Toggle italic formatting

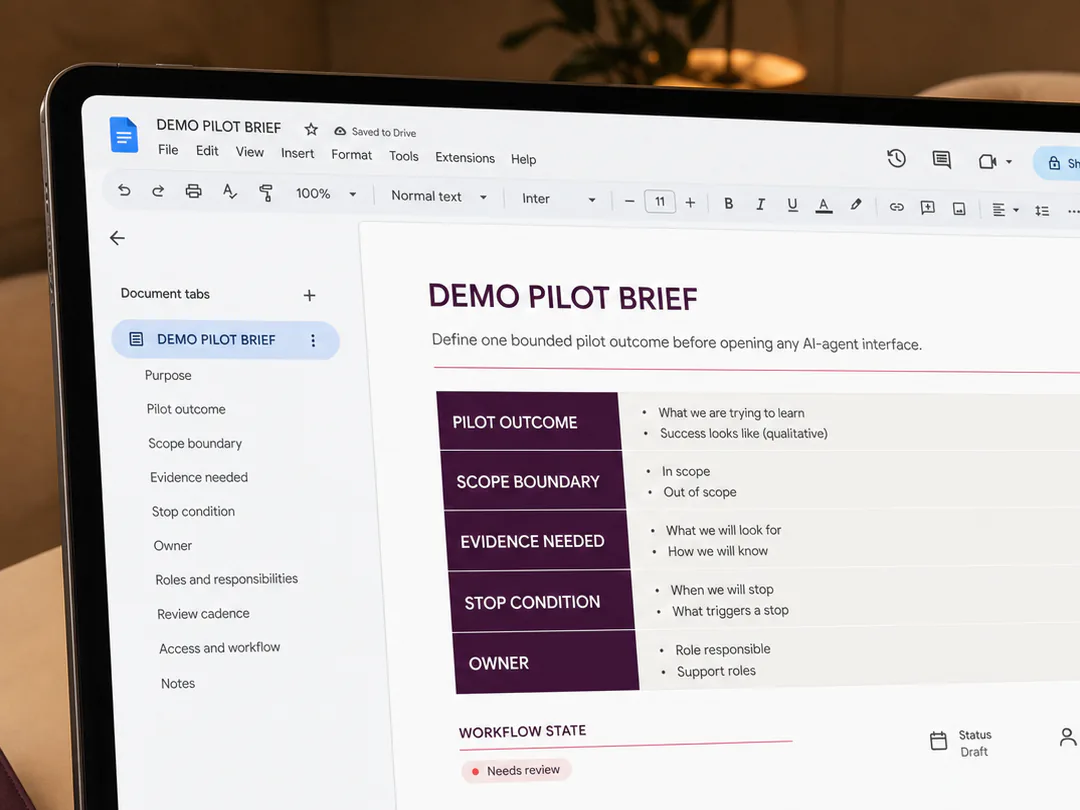click(x=760, y=205)
